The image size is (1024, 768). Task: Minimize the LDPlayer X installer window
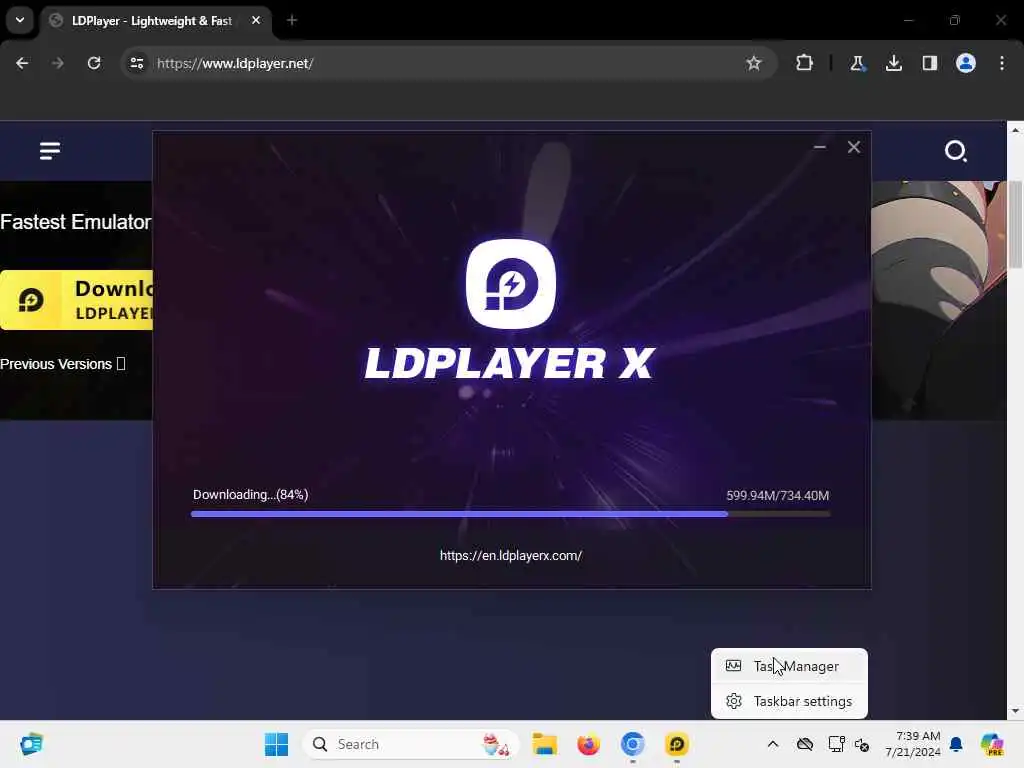[820, 148]
